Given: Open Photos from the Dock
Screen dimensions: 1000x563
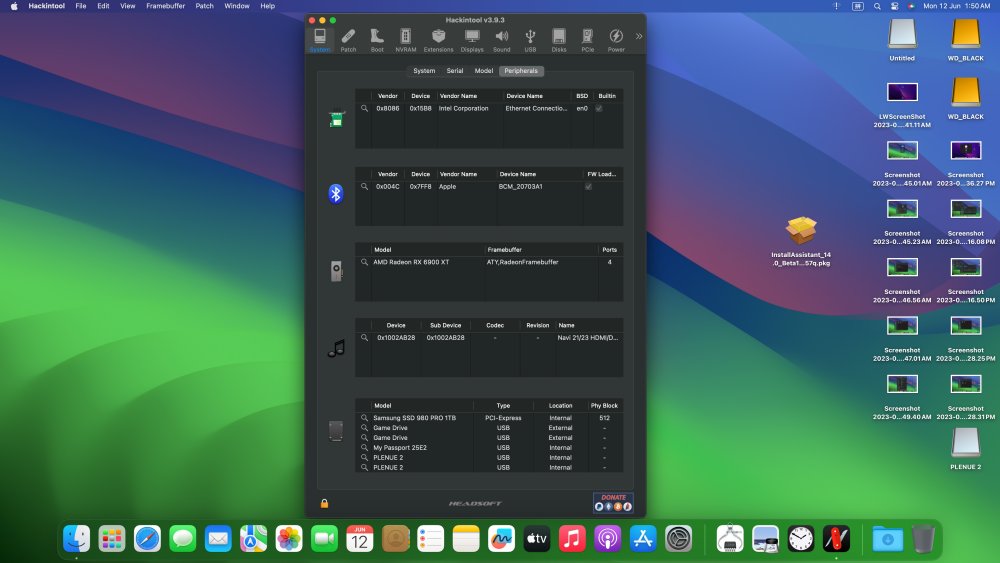Looking at the screenshot, I should click(289, 539).
